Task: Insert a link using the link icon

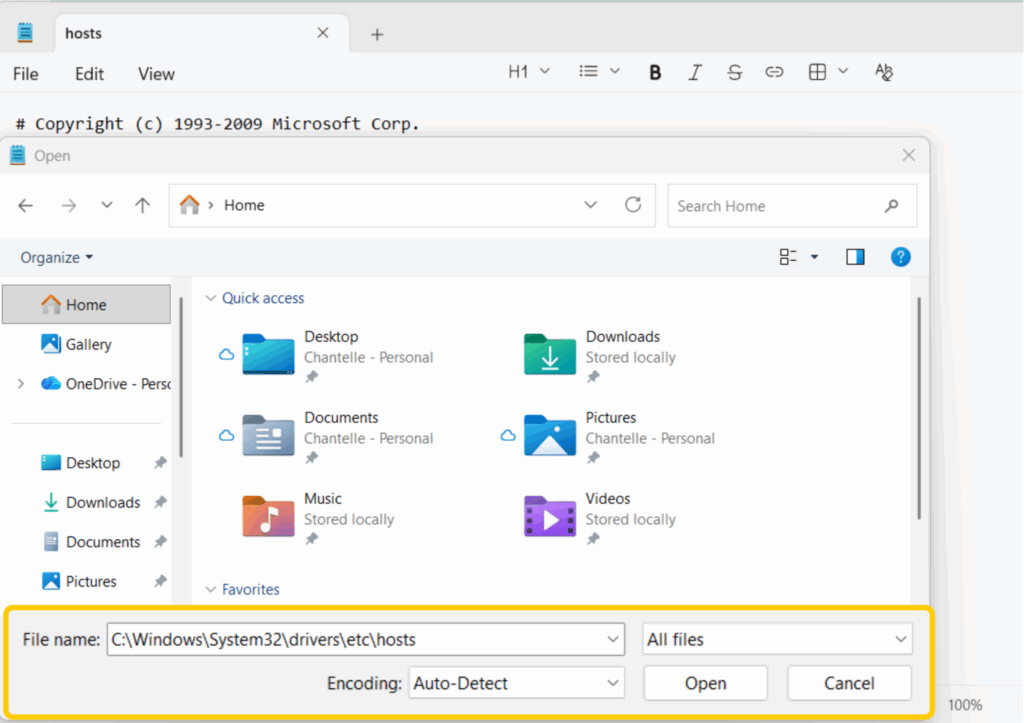Action: pyautogui.click(x=775, y=72)
